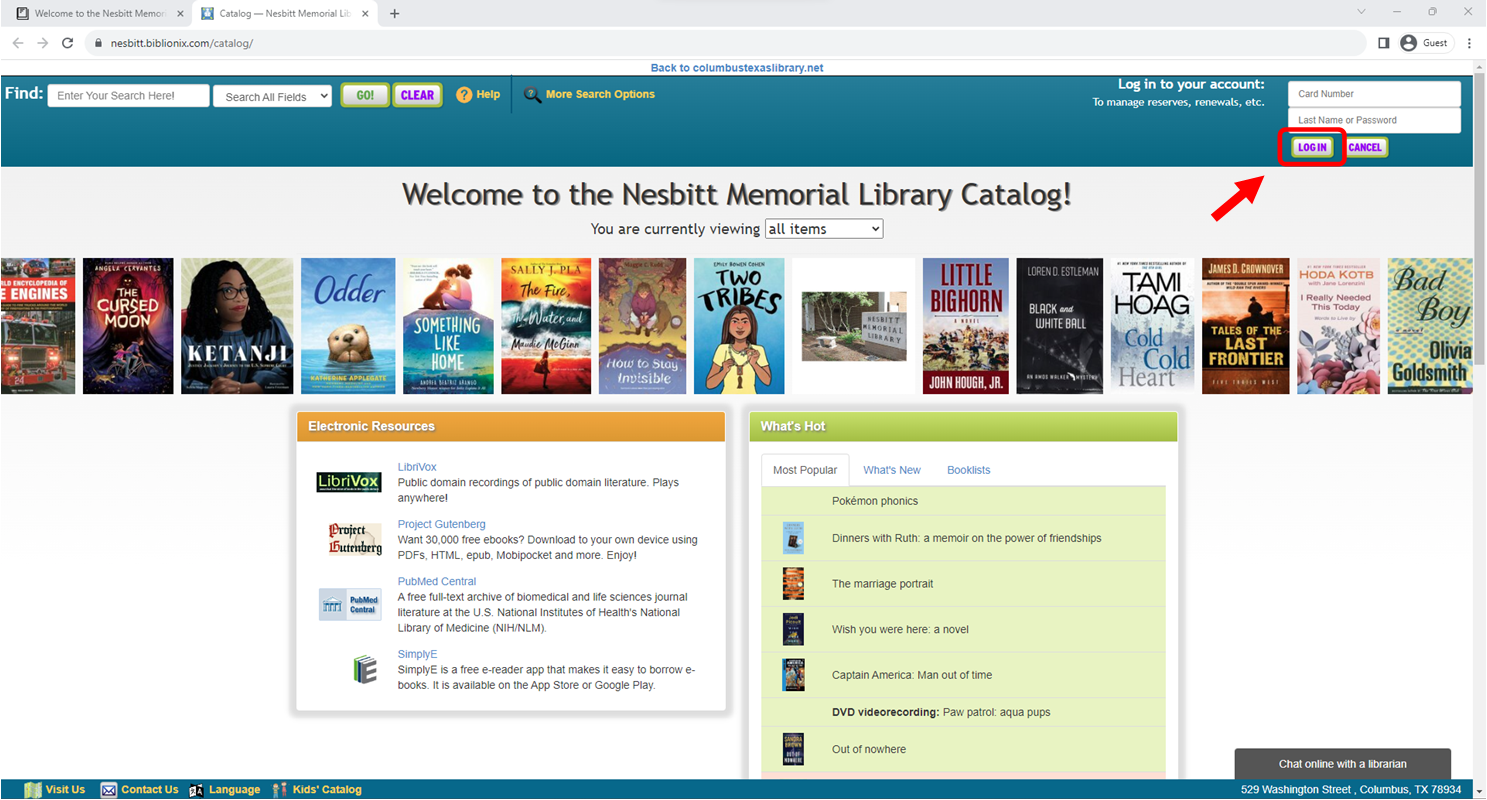1487x800 pixels.
Task: Click the Help question mark icon
Action: click(x=464, y=95)
